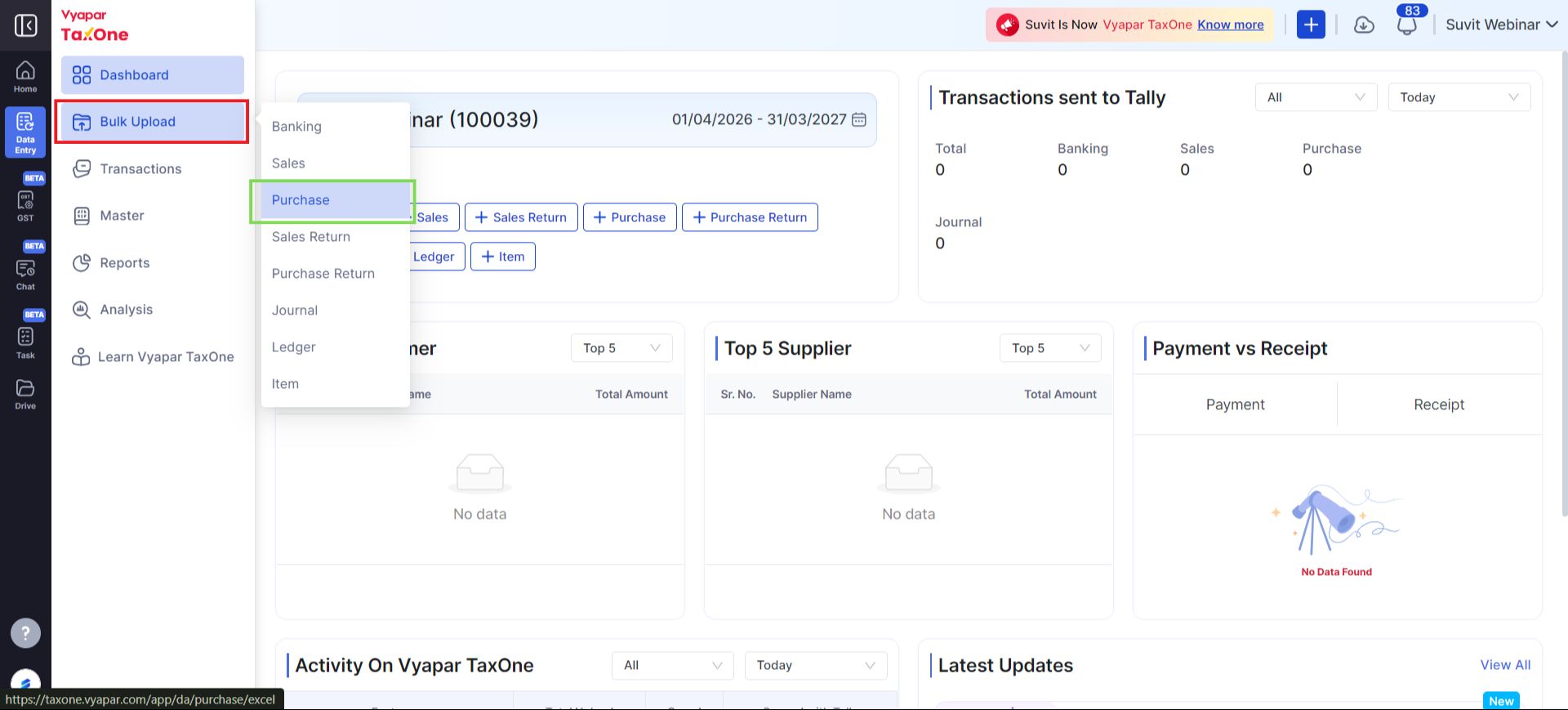Open Suvit Webinar account dropdown

pos(1501,25)
